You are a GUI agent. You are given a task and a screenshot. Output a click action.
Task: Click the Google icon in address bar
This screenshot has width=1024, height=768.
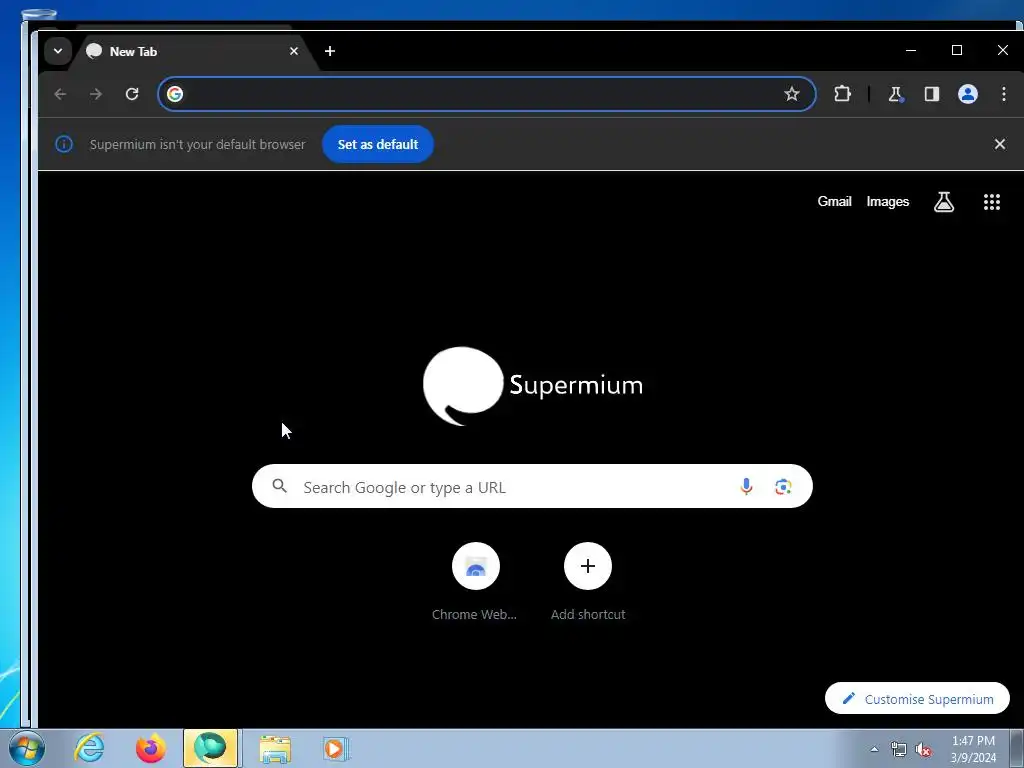[x=175, y=94]
